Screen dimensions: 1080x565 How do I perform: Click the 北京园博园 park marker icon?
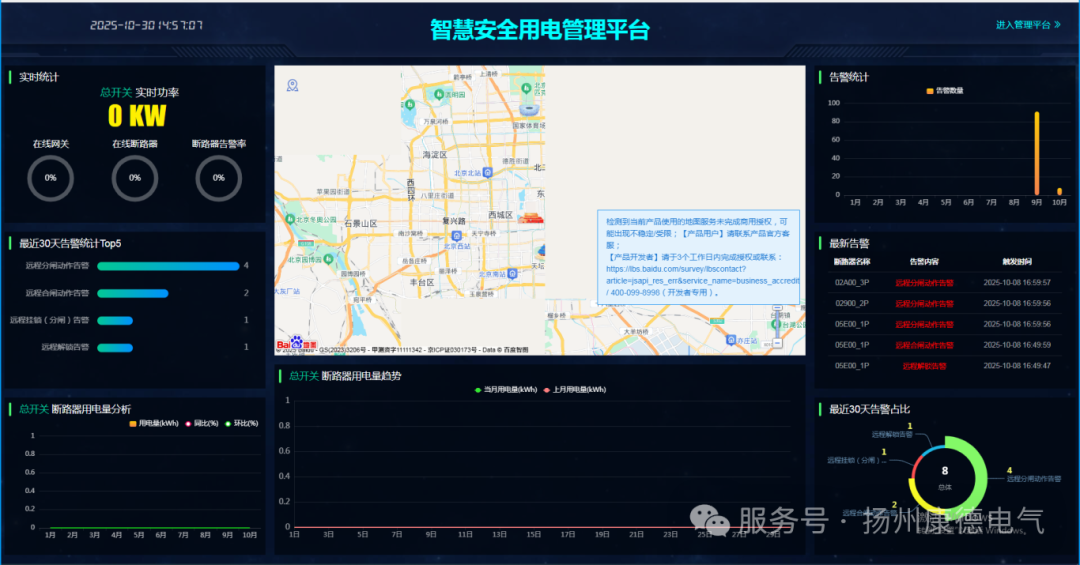(x=328, y=259)
